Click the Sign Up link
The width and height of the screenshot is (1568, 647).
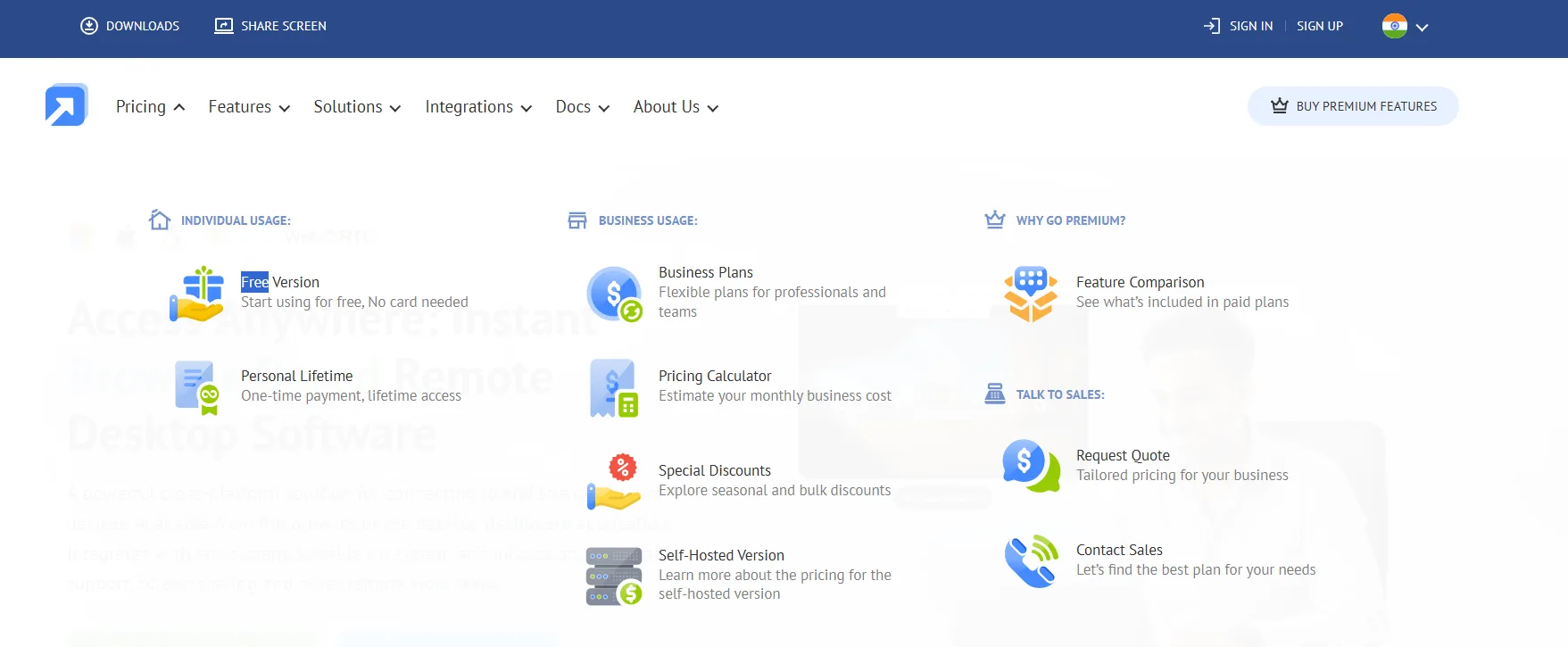[1320, 26]
